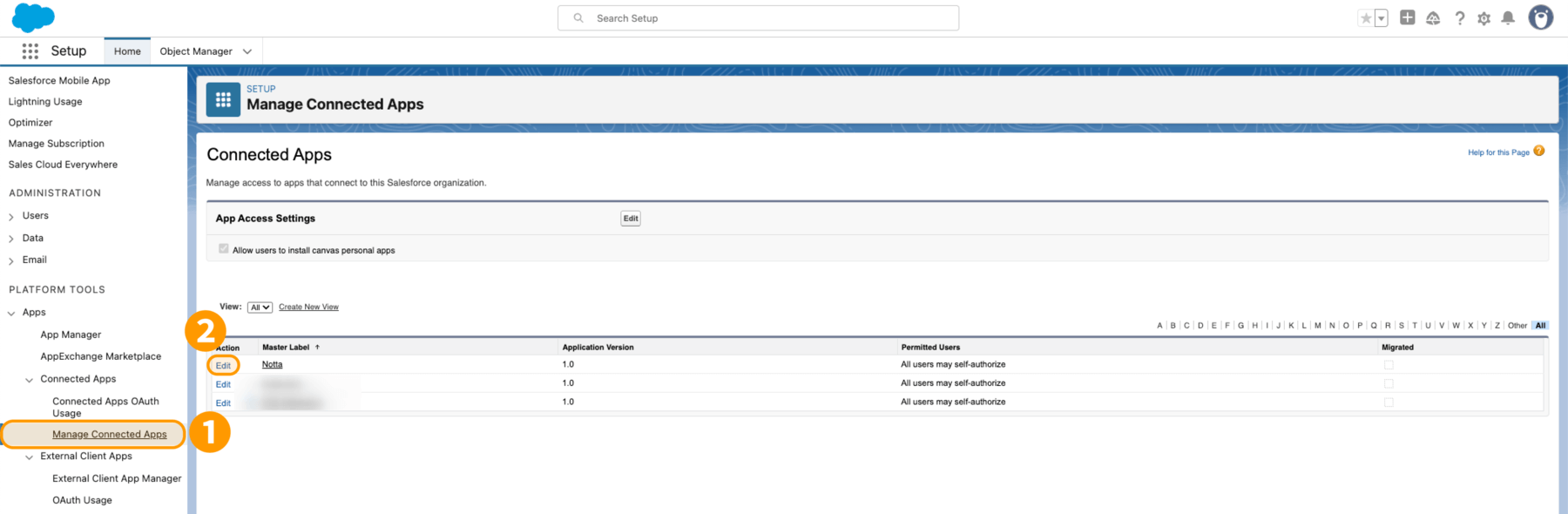Image resolution: width=1568 pixels, height=514 pixels.
Task: Filter the list by letter Z
Action: [1497, 326]
